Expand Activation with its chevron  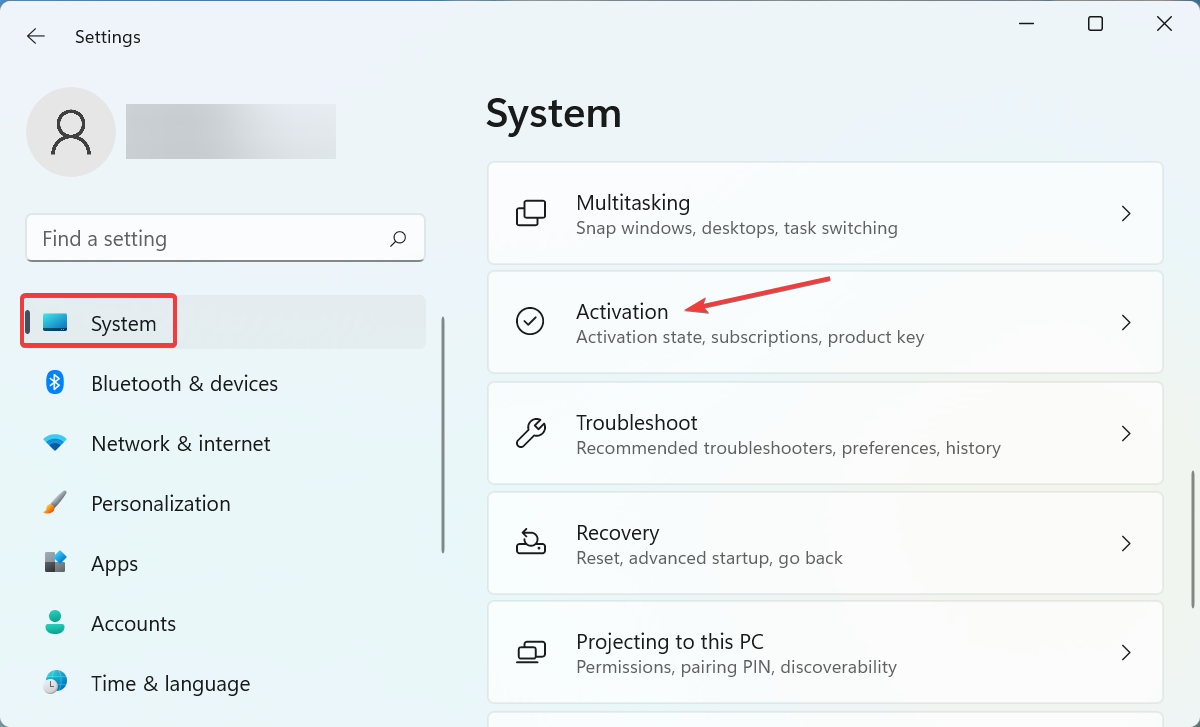[x=1126, y=322]
